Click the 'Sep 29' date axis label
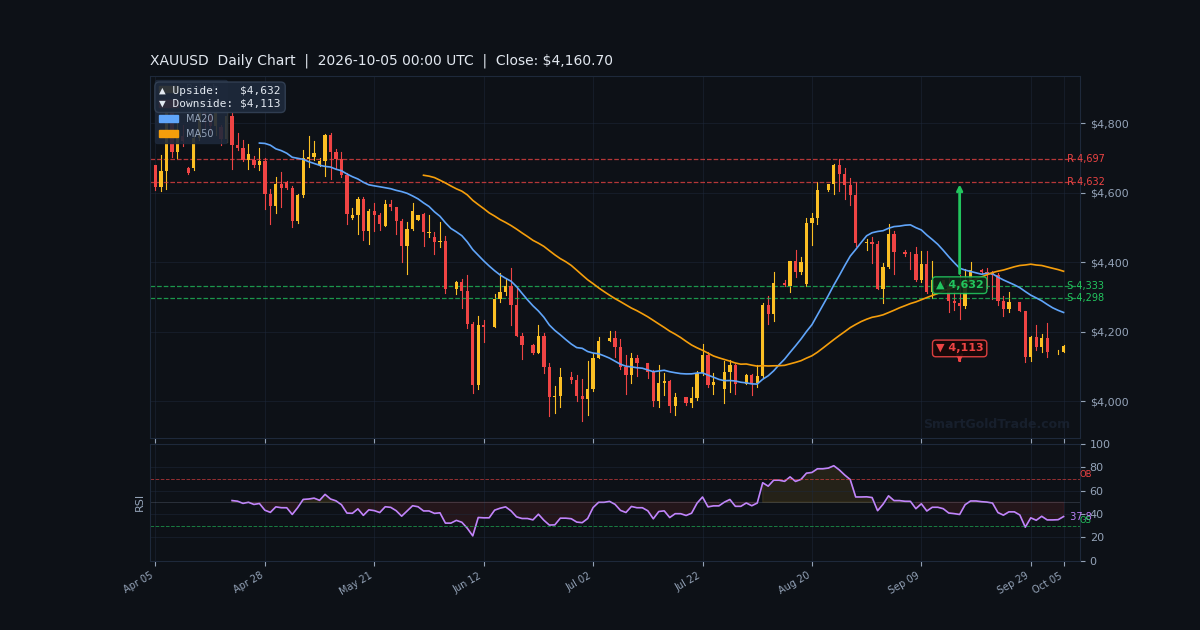The width and height of the screenshot is (1200, 630). (x=1014, y=582)
